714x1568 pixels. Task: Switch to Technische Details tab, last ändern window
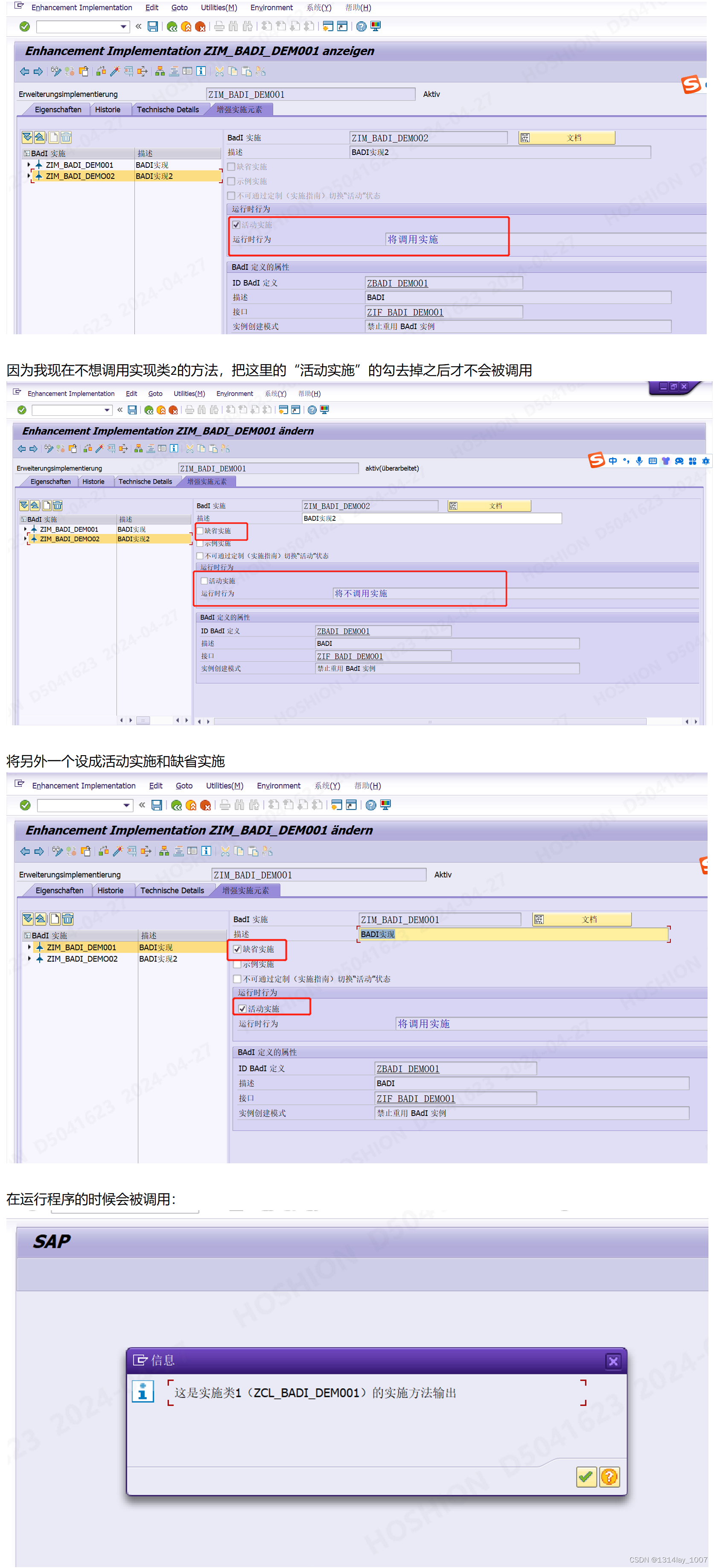point(172,891)
